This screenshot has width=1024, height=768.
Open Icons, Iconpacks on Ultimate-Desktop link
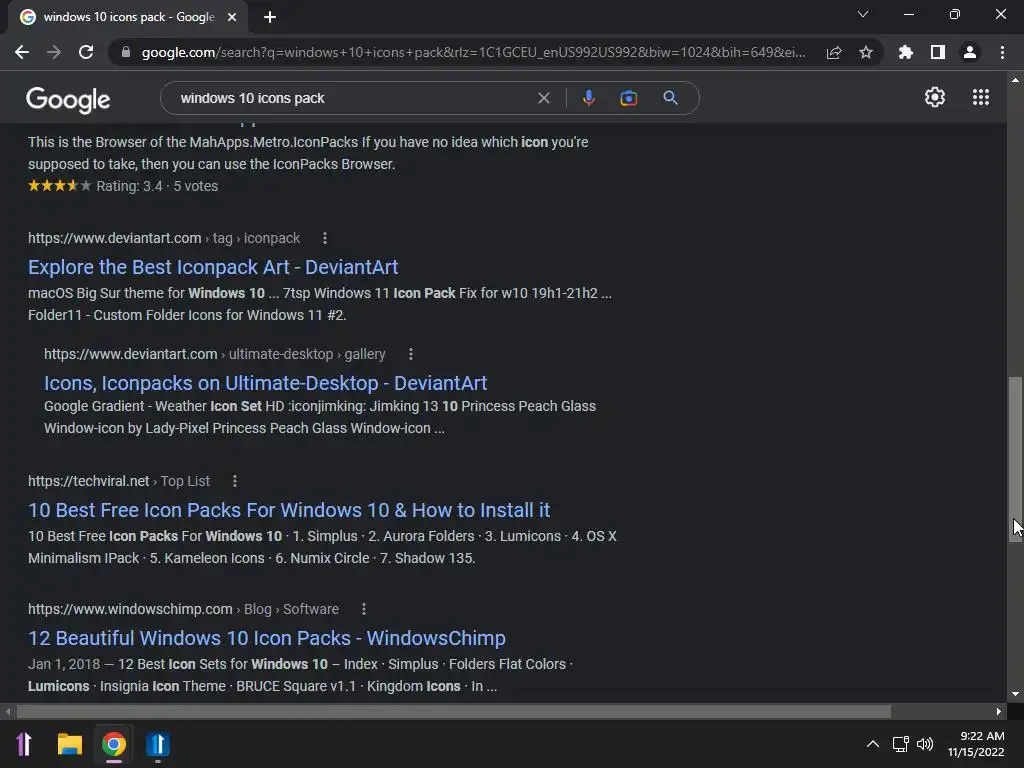click(265, 383)
